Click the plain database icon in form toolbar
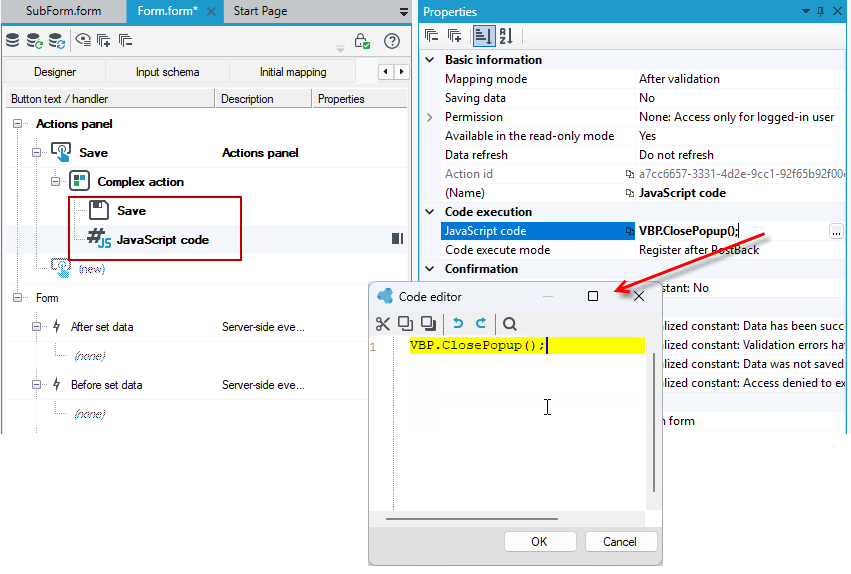 tap(12, 40)
